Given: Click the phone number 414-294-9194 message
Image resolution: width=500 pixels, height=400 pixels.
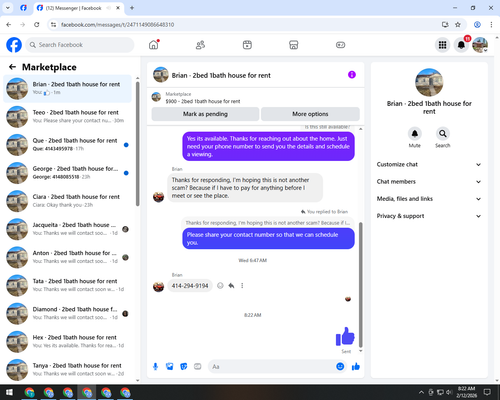Looking at the screenshot, I should [x=190, y=286].
